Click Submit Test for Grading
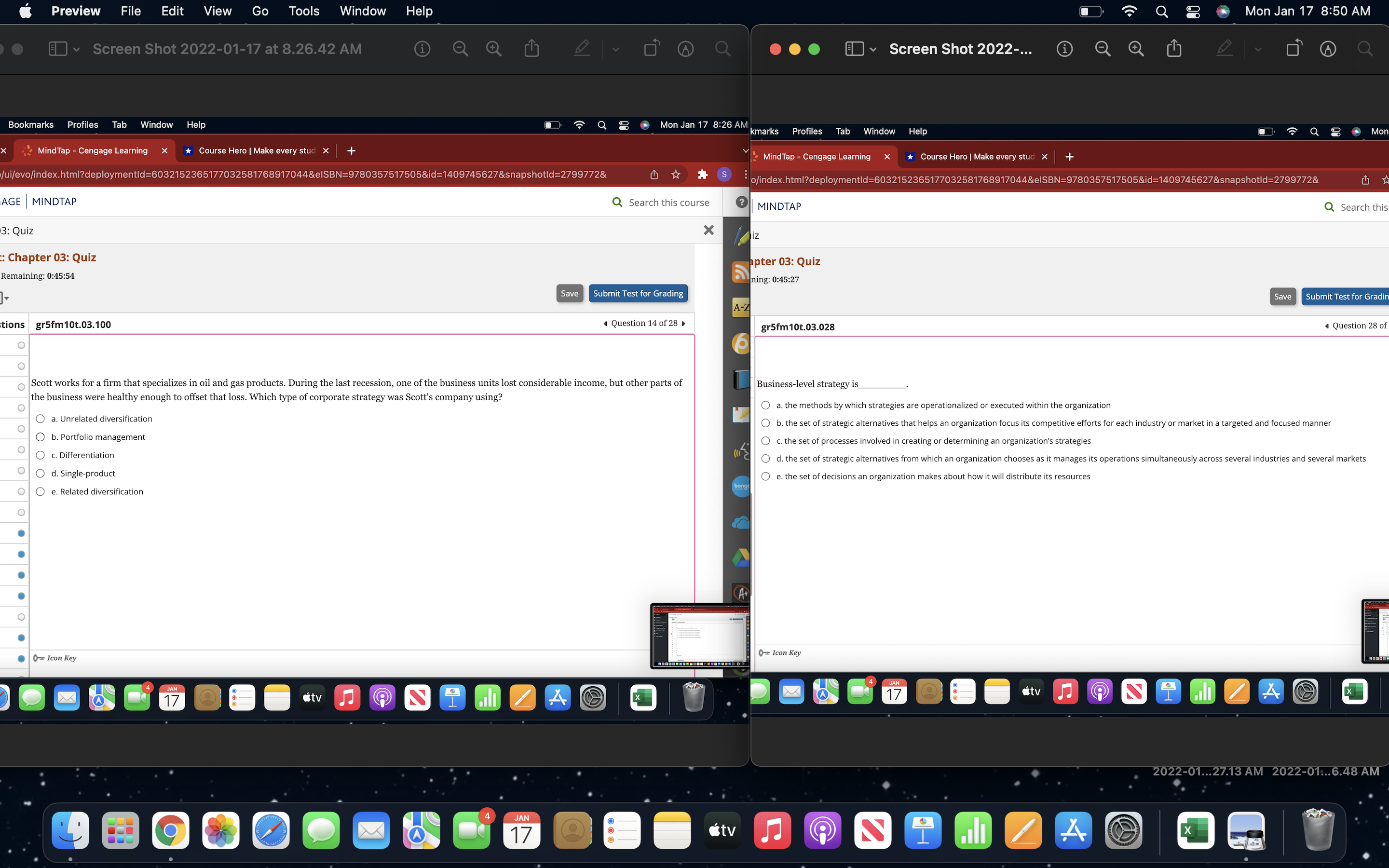 638,293
